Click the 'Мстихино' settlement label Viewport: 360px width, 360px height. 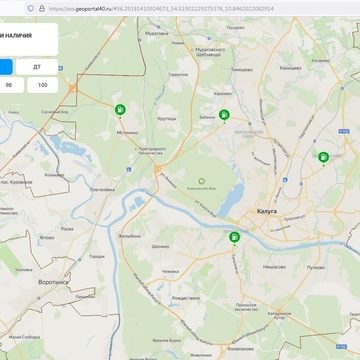point(127,133)
